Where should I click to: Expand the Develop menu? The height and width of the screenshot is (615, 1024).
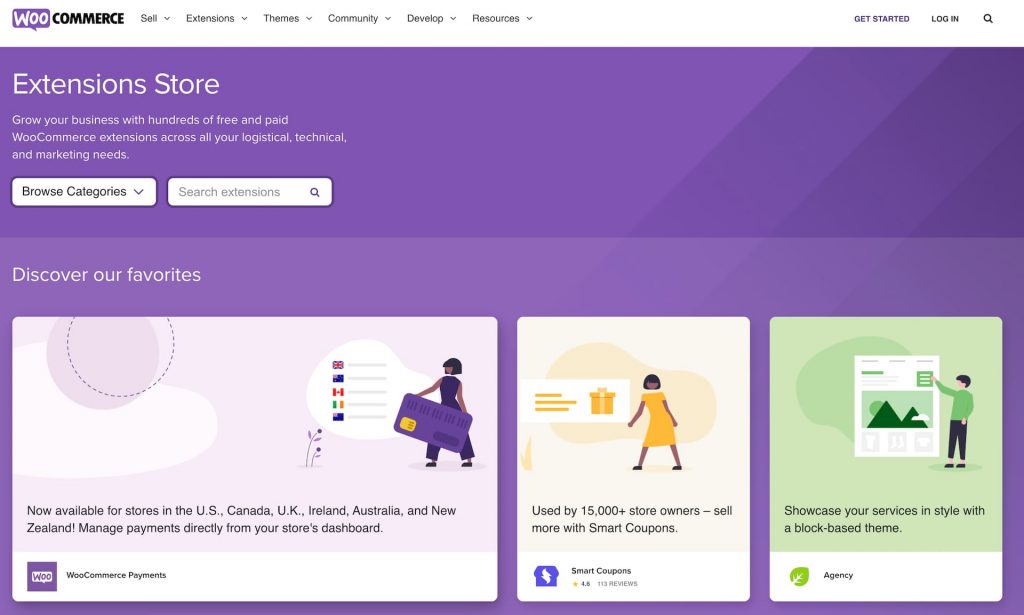432,18
